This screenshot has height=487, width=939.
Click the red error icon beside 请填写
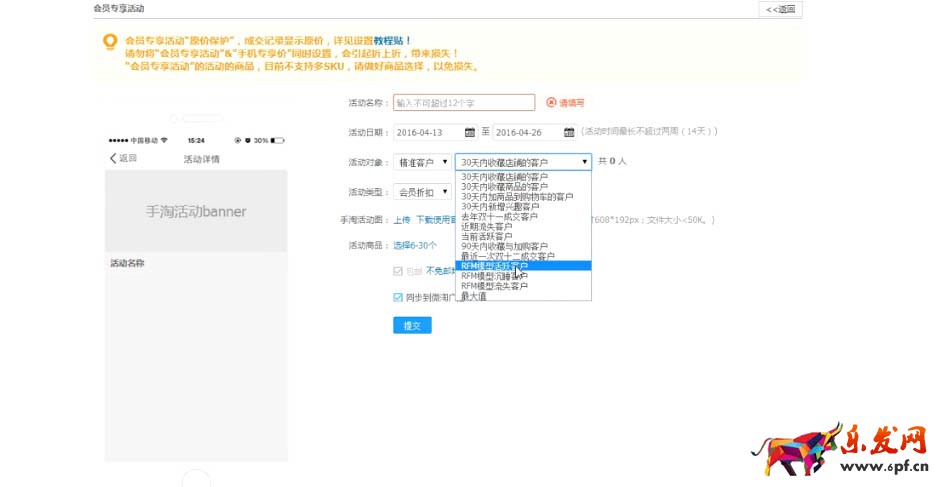[551, 102]
